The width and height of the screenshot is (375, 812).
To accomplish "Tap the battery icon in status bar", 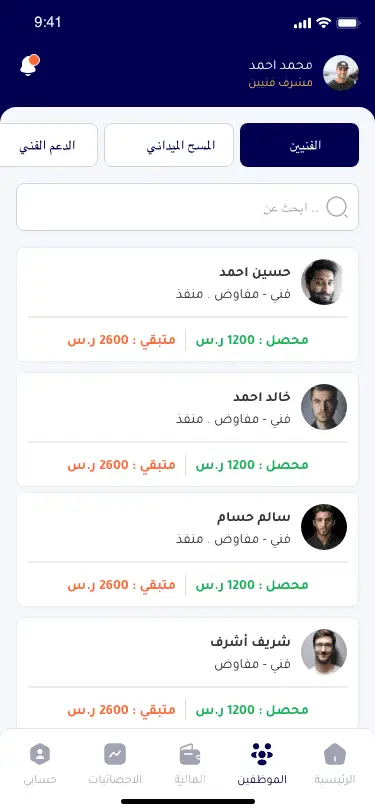I will click(x=348, y=23).
